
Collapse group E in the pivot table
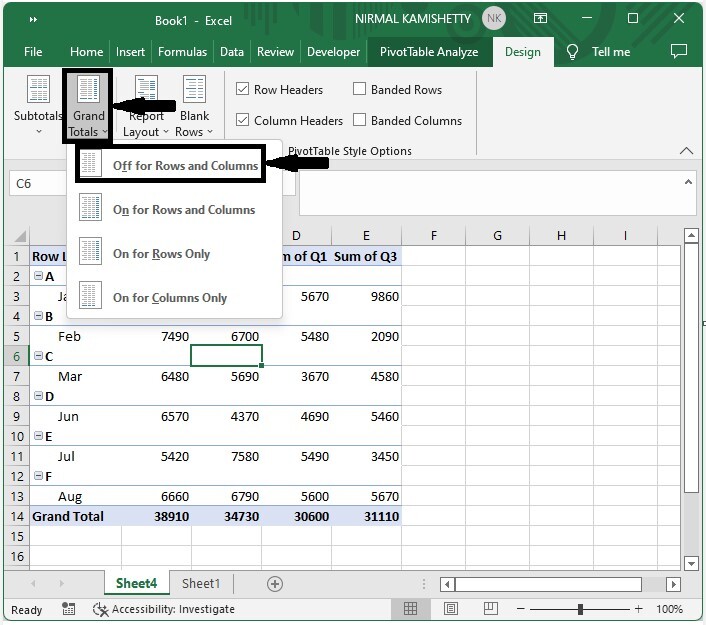pyautogui.click(x=39, y=435)
